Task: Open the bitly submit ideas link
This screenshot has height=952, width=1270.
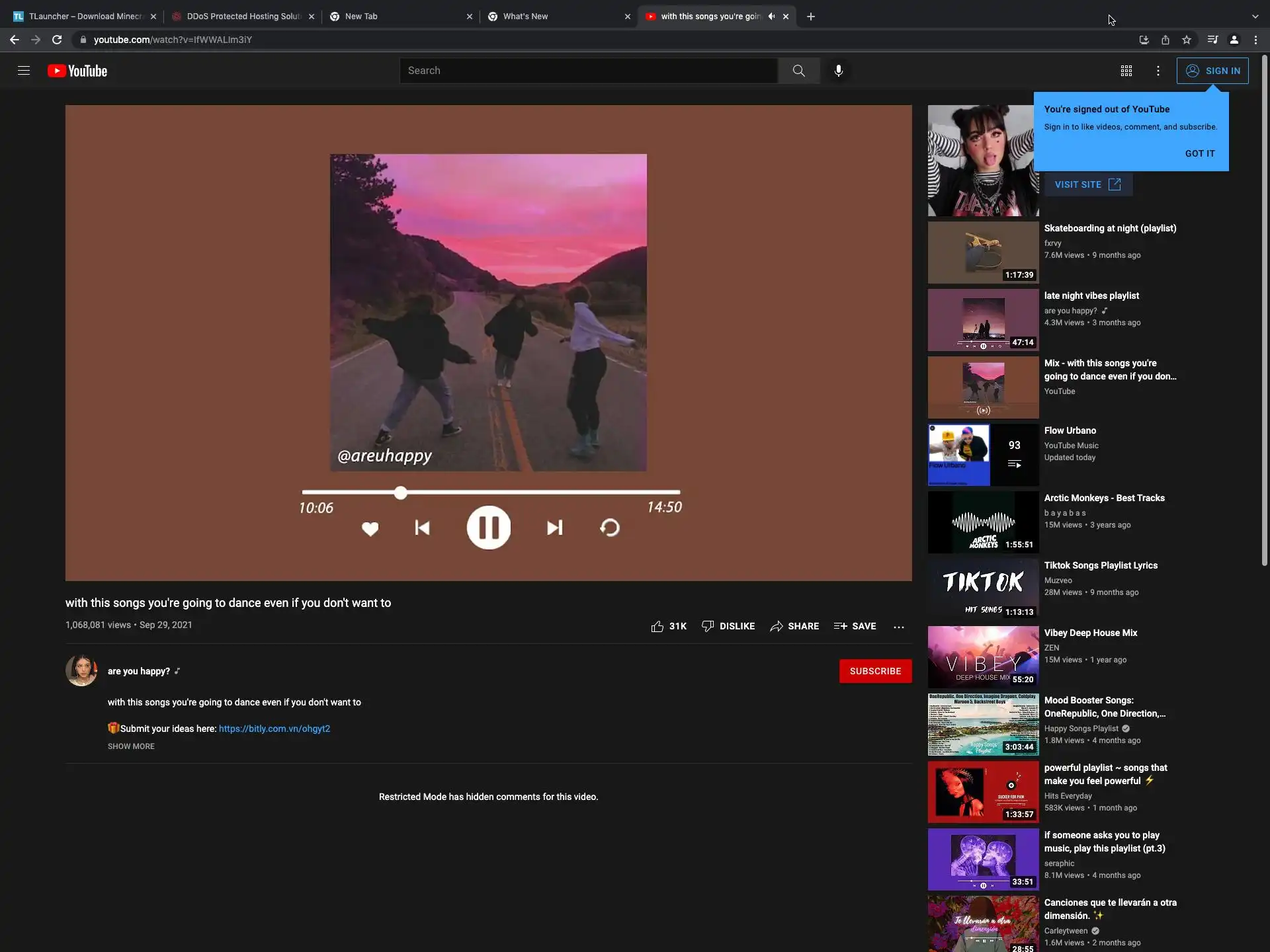Action: 274,729
